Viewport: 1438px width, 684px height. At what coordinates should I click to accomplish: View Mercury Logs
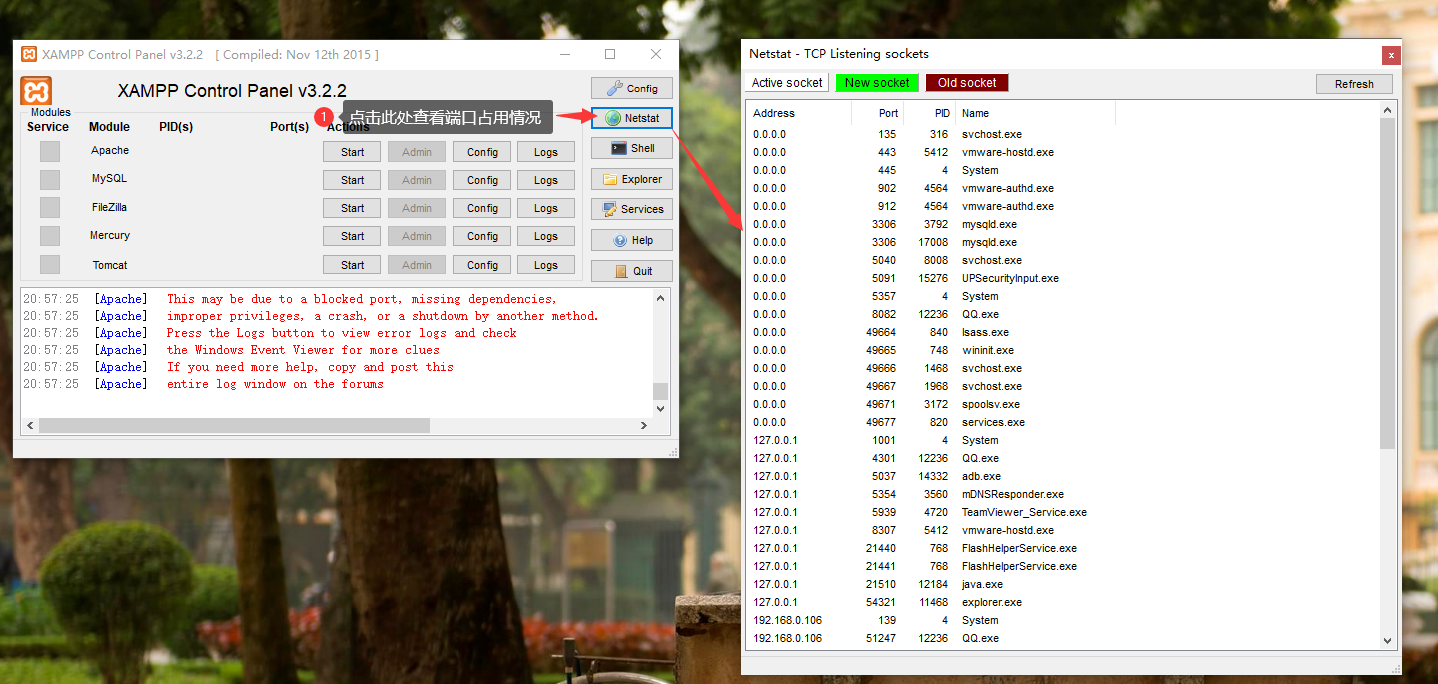(x=546, y=236)
